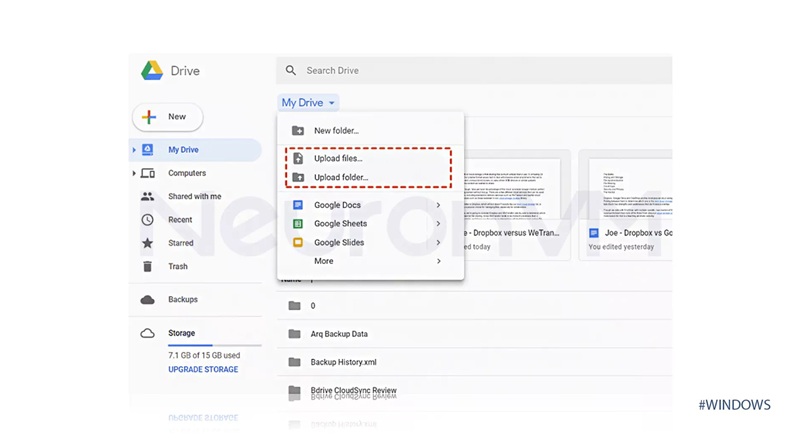Image resolution: width=800 pixels, height=445 pixels.
Task: Select Google Docs menu entry
Action: [x=370, y=205]
